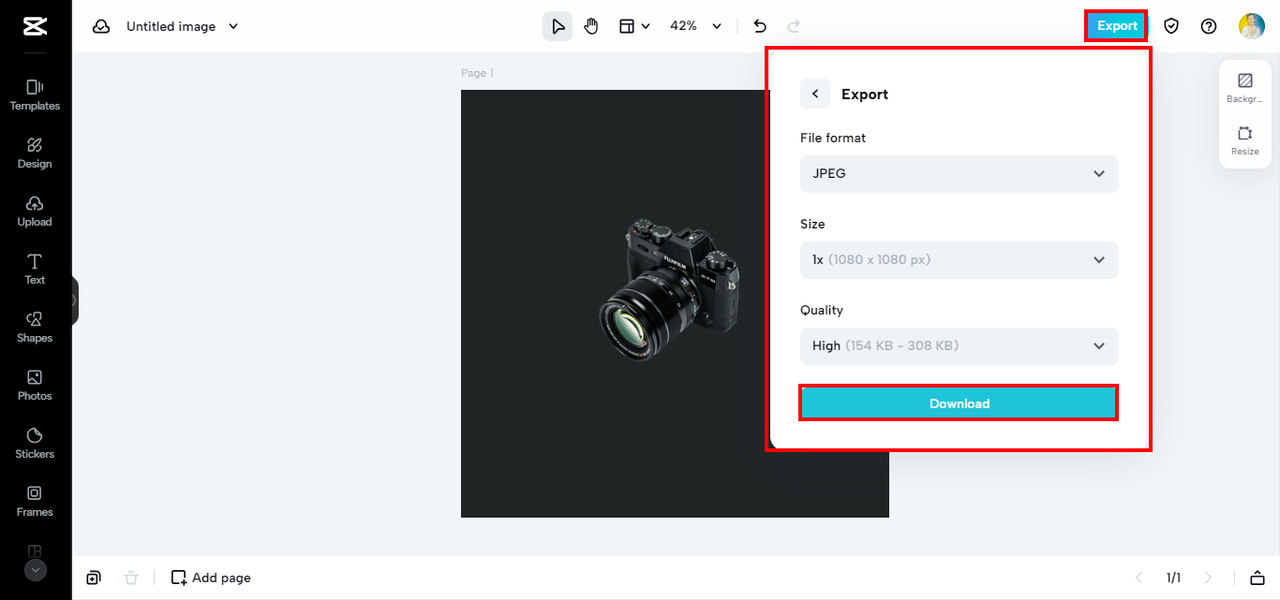Viewport: 1280px width, 600px height.
Task: Open the Stickers panel
Action: (35, 443)
